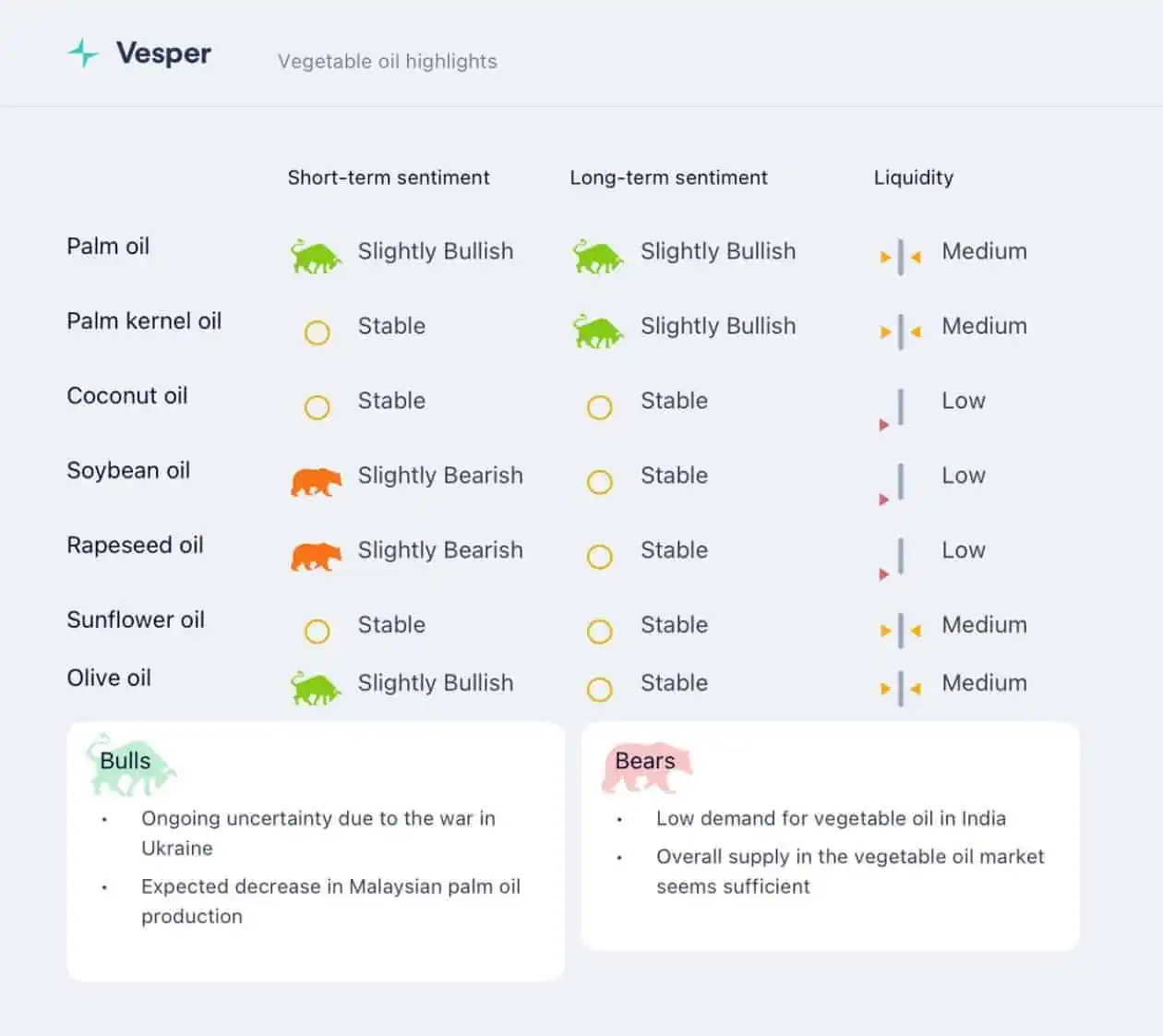The width and height of the screenshot is (1163, 1036).
Task: Click Palm kernel oil long-term bull icon
Action: pos(598,331)
